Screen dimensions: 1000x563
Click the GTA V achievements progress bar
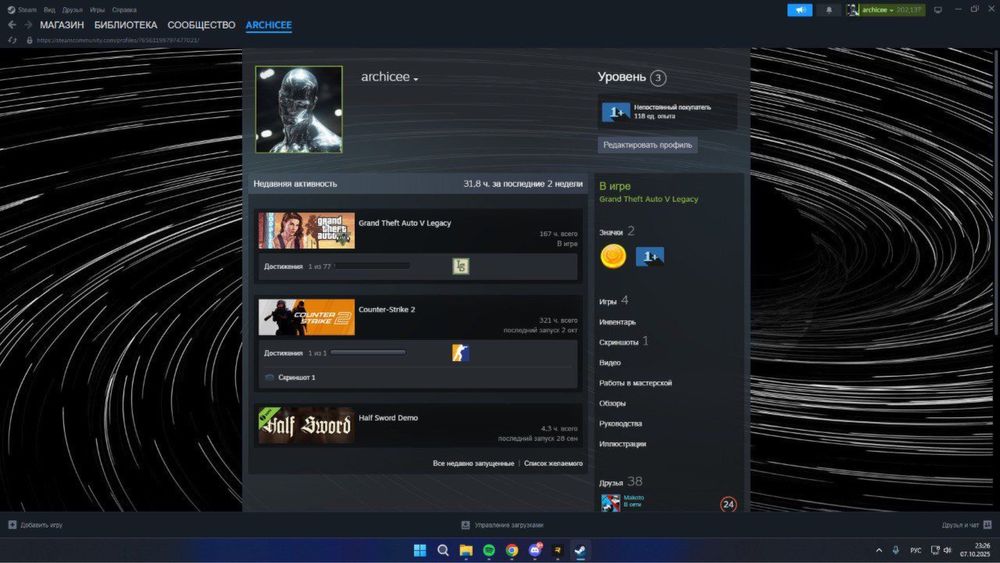[x=372, y=266]
